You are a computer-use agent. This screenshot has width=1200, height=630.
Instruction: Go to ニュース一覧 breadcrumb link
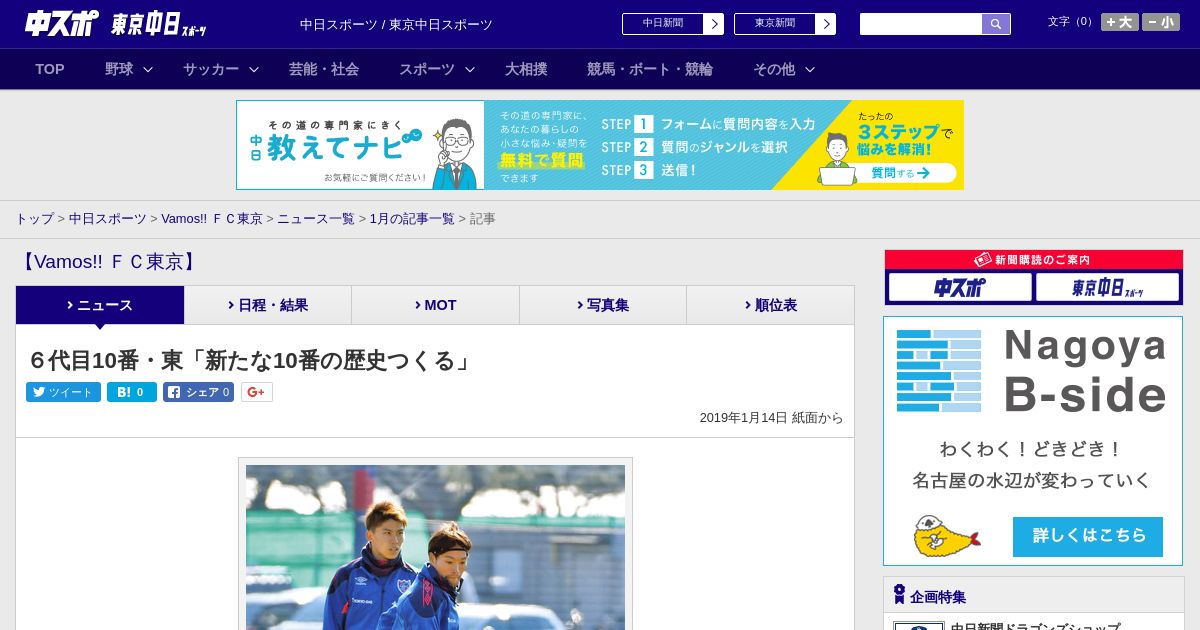316,218
